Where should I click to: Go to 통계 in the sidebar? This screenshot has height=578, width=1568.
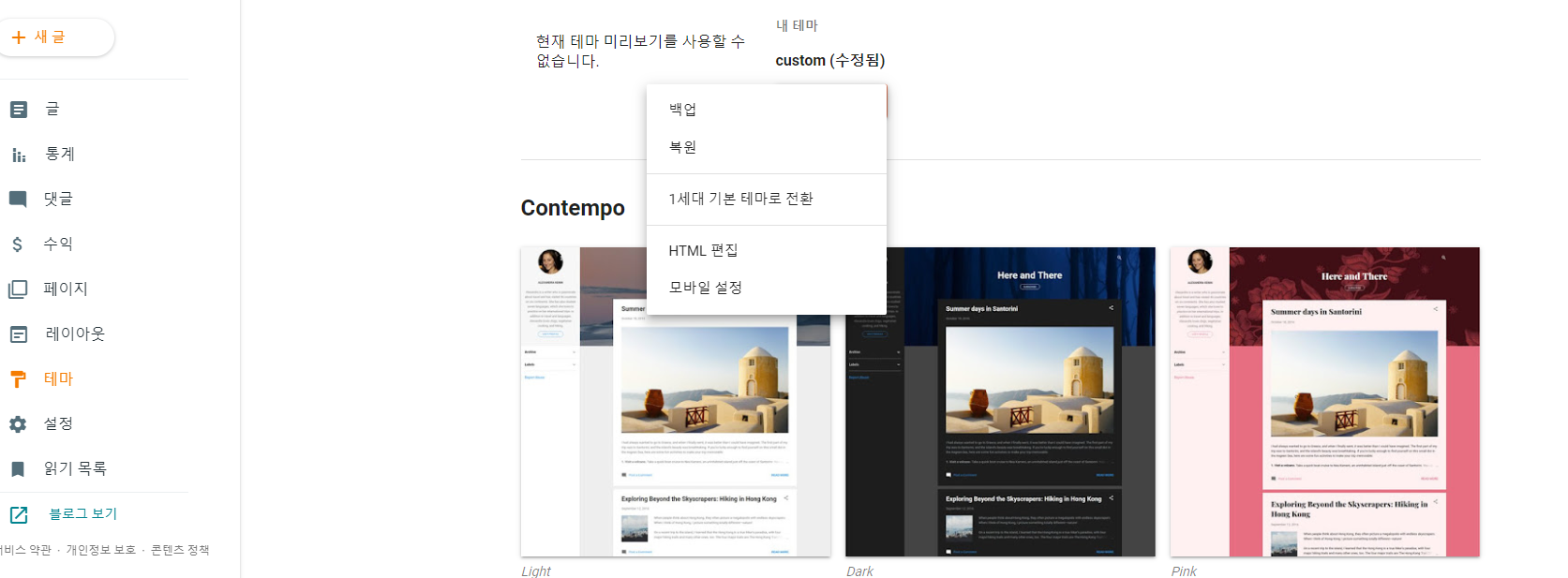coord(60,154)
